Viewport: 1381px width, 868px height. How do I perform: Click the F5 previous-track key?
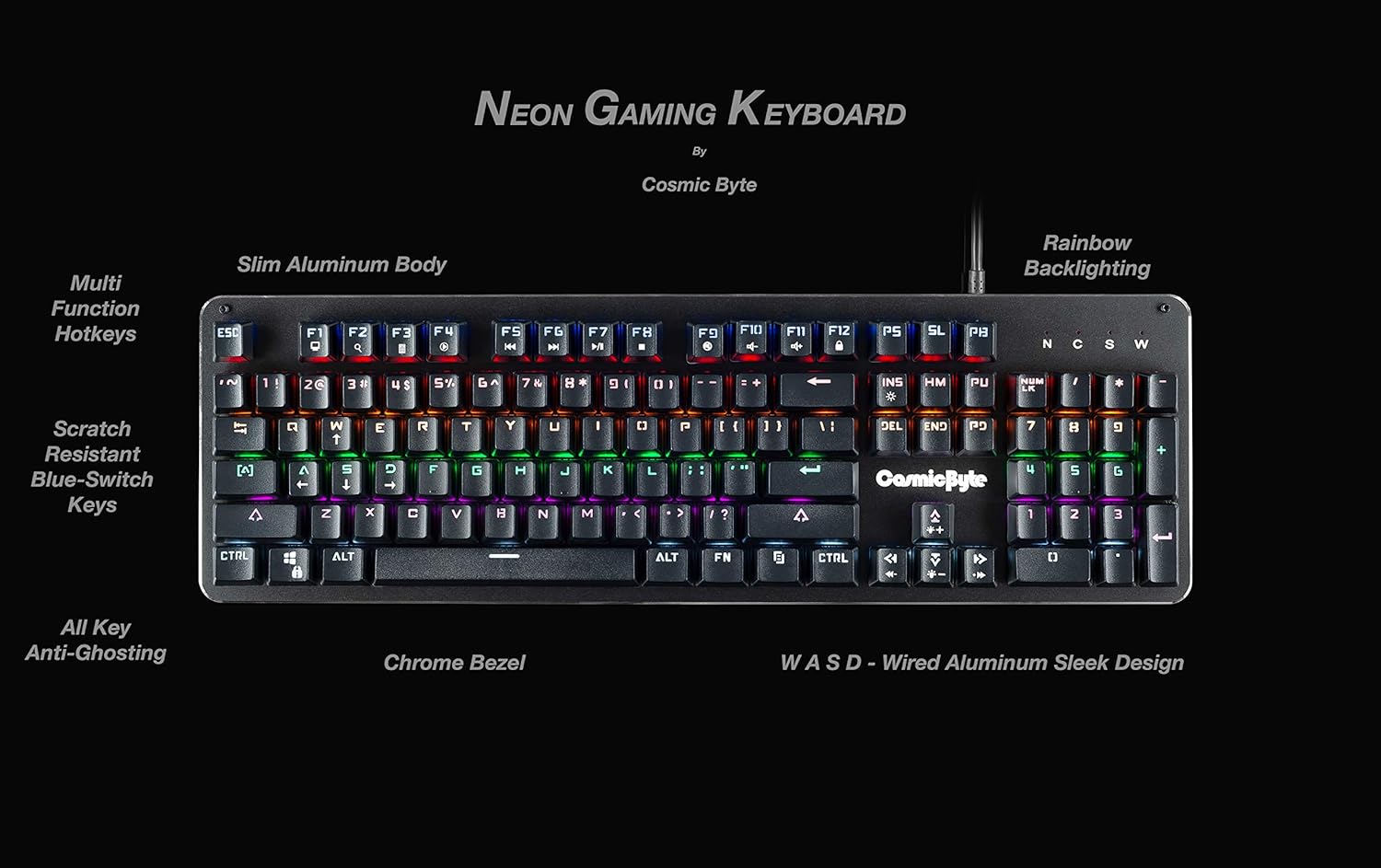coord(510,339)
